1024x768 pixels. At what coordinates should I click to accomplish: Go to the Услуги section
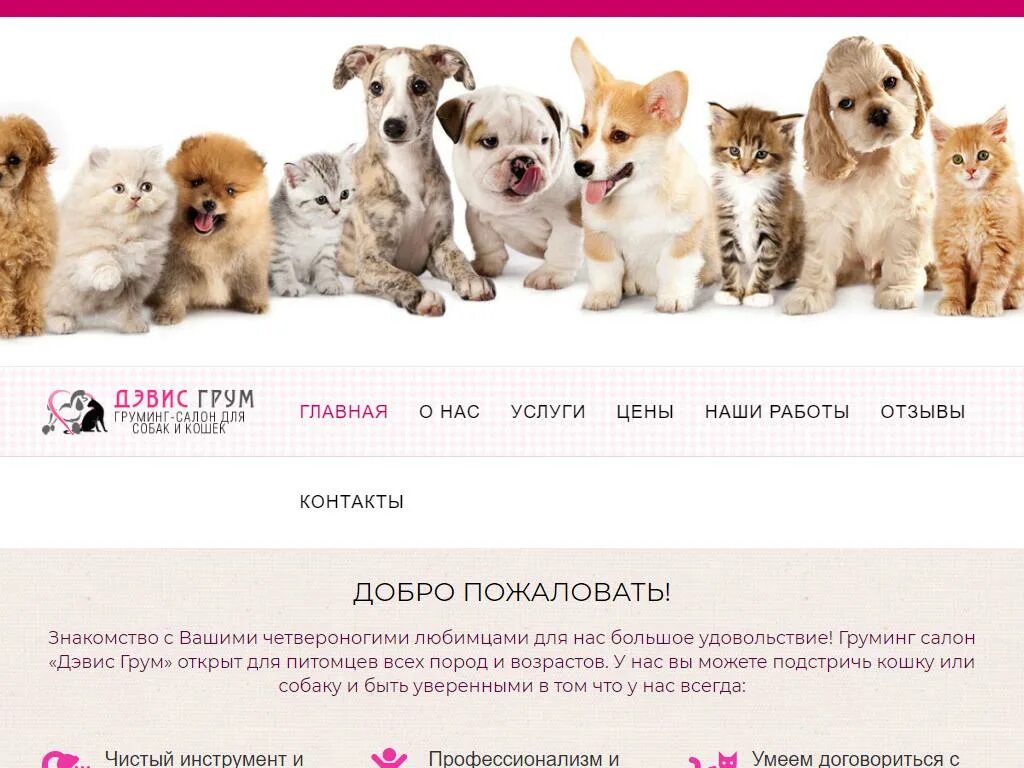pyautogui.click(x=548, y=411)
